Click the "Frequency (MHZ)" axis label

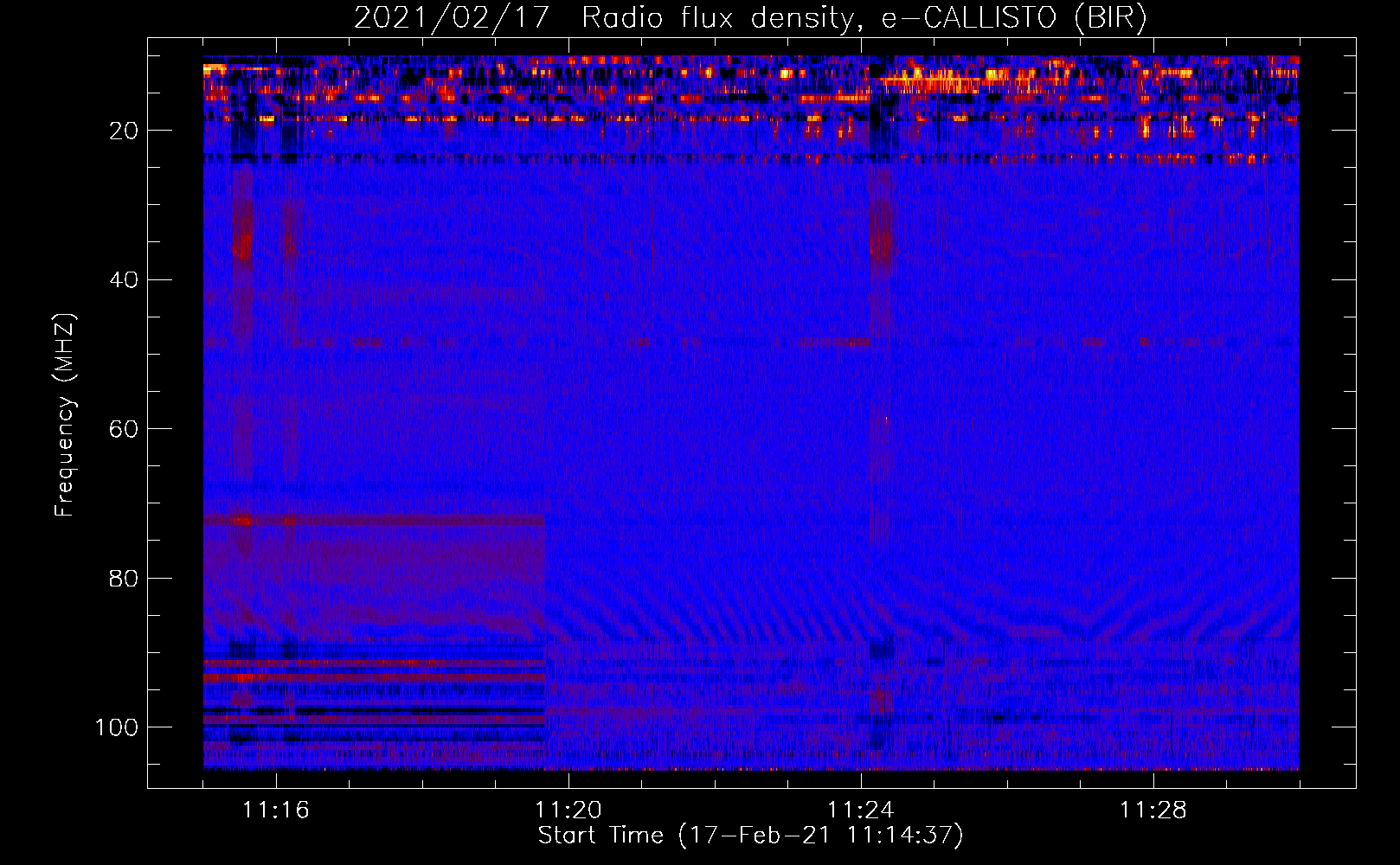65,414
